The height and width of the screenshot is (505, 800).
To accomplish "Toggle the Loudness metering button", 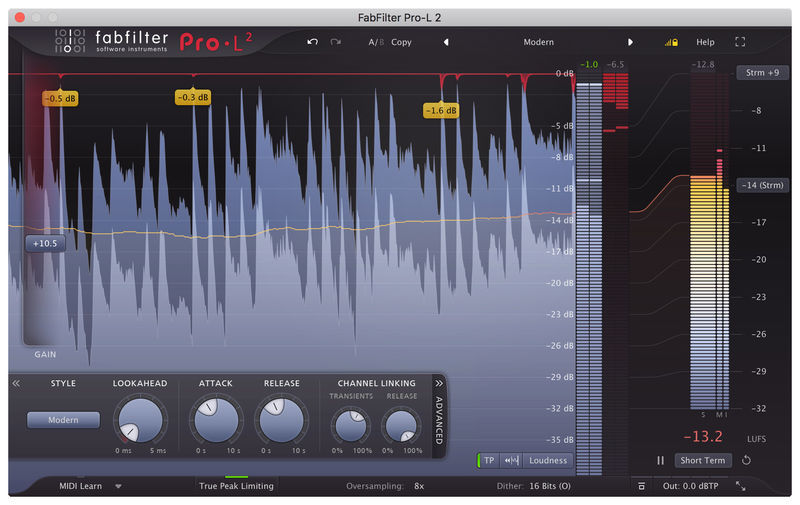I will click(x=547, y=460).
